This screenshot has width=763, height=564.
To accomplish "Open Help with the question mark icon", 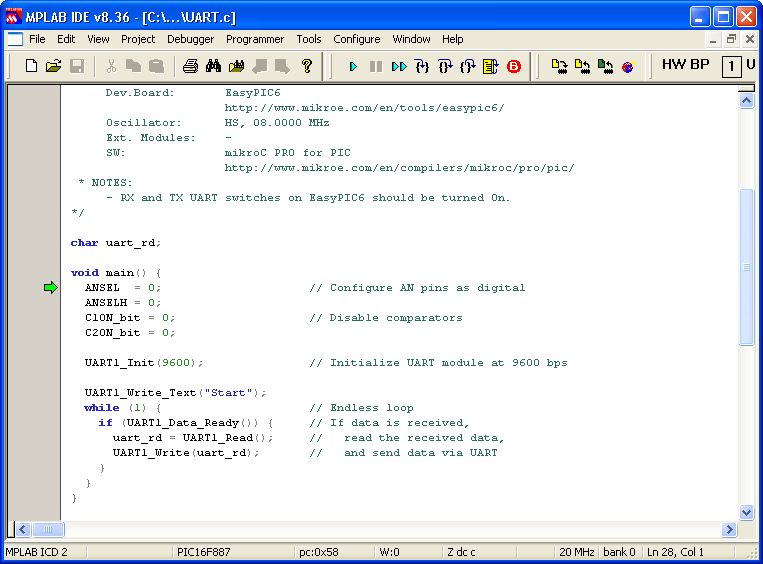I will pos(307,66).
